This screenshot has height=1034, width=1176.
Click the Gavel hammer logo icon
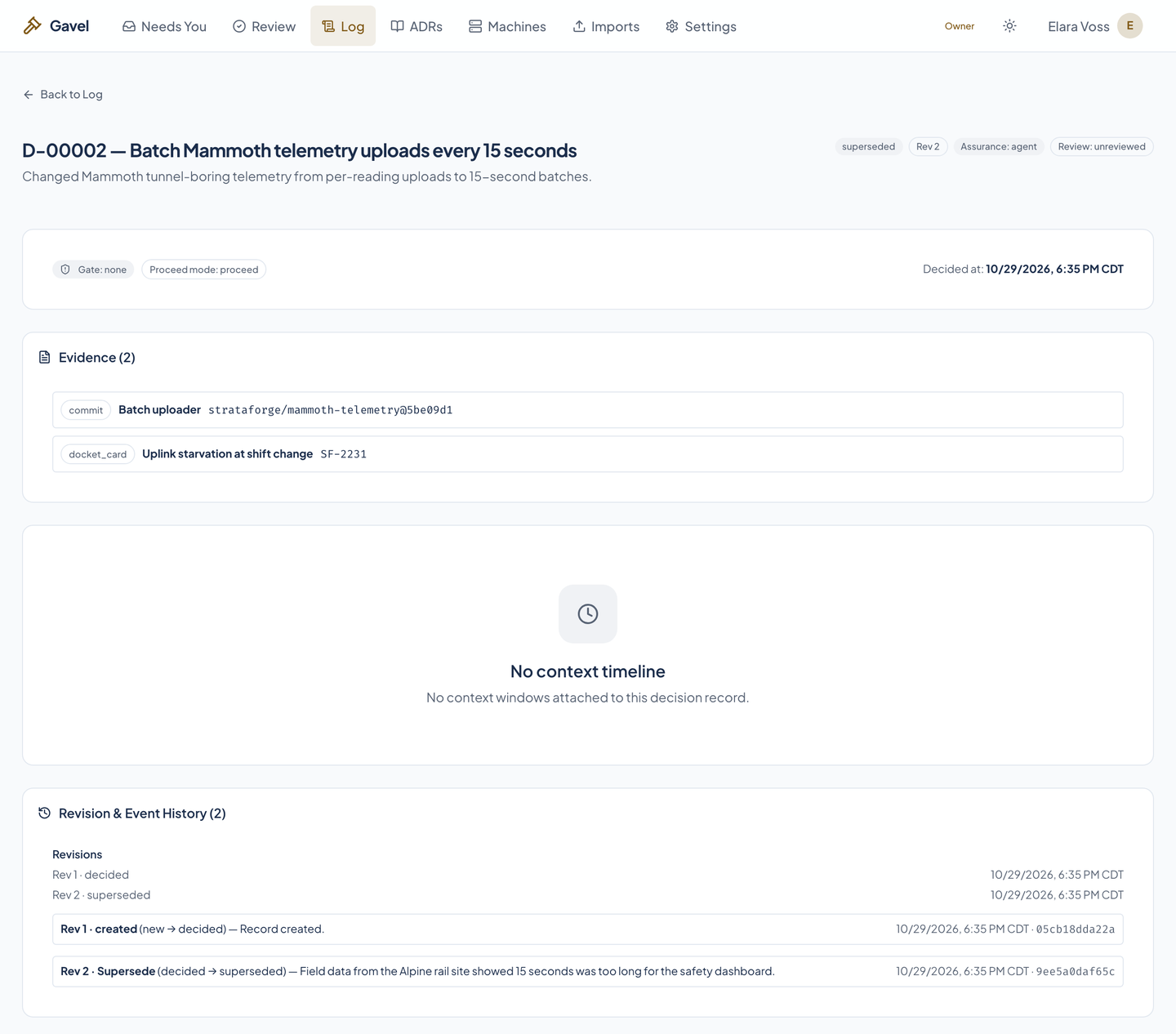(32, 26)
